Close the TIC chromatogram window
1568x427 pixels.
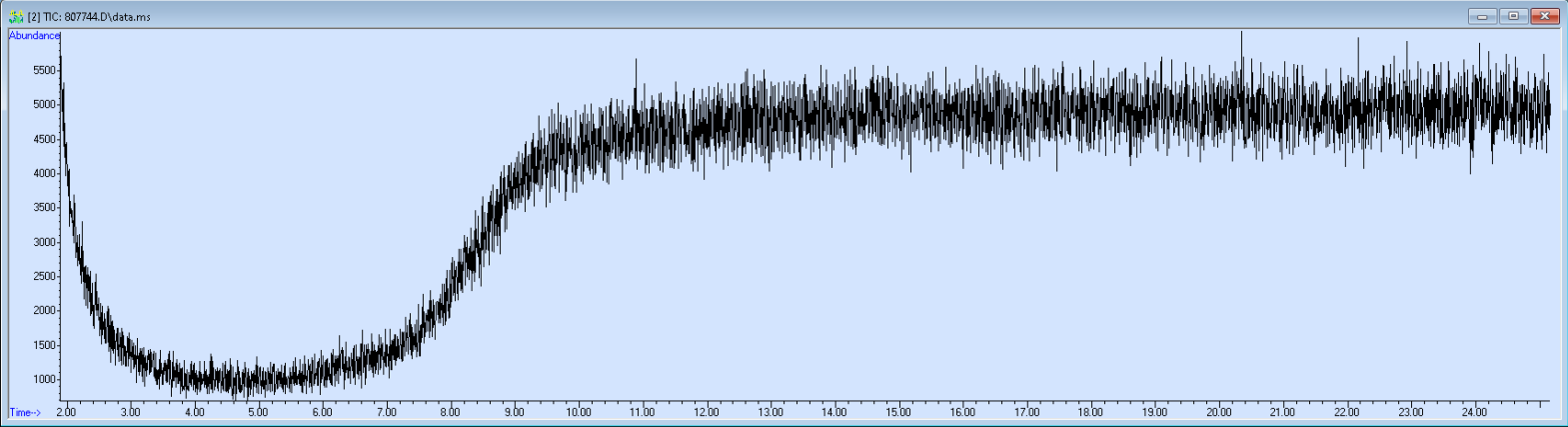(x=1545, y=16)
